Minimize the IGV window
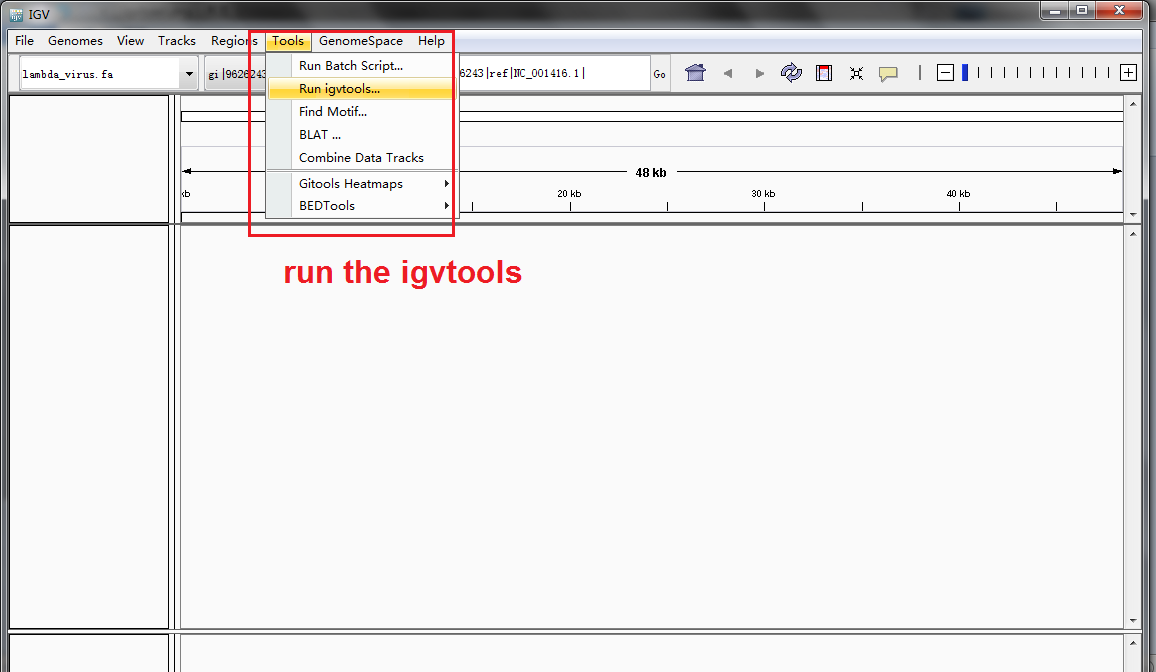Image resolution: width=1156 pixels, height=672 pixels. click(1055, 11)
